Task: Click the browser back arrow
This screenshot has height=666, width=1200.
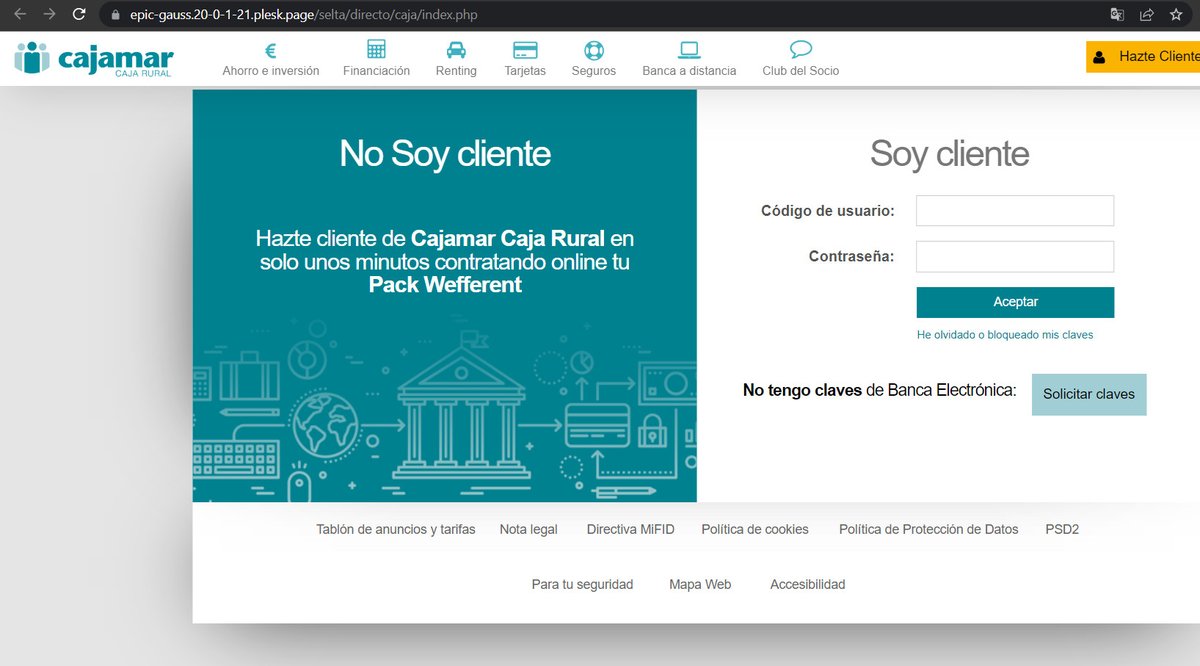Action: point(20,15)
